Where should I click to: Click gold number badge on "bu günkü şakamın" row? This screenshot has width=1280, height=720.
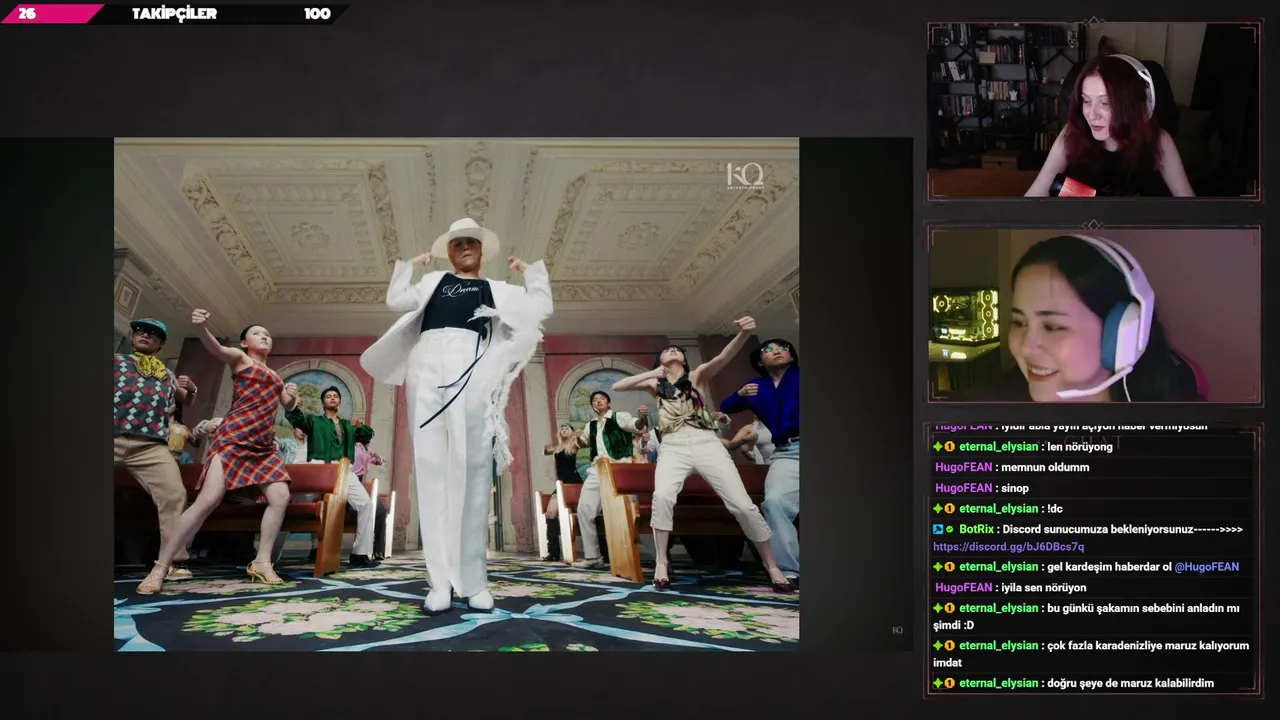950,608
